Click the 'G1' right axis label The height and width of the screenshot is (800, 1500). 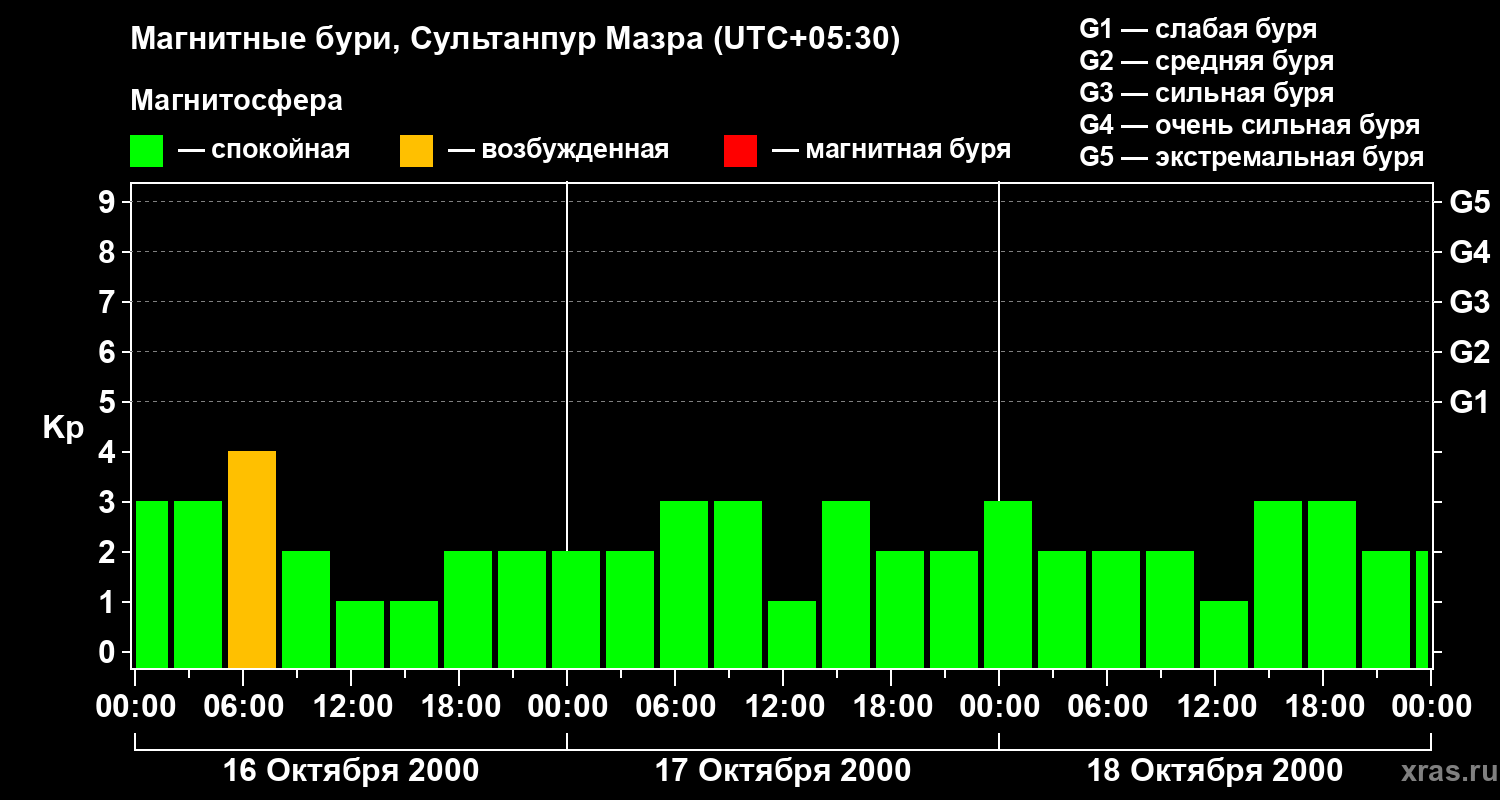[1469, 402]
